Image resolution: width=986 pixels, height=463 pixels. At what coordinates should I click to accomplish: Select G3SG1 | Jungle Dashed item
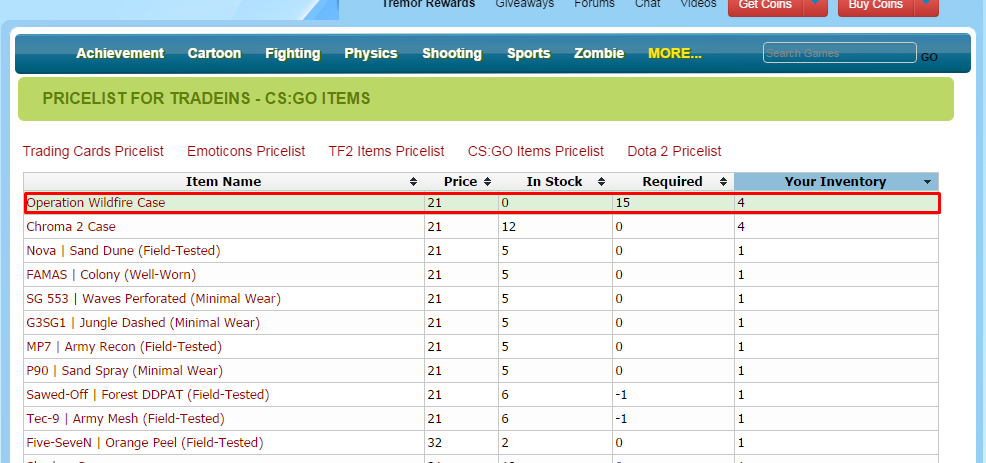(x=143, y=323)
